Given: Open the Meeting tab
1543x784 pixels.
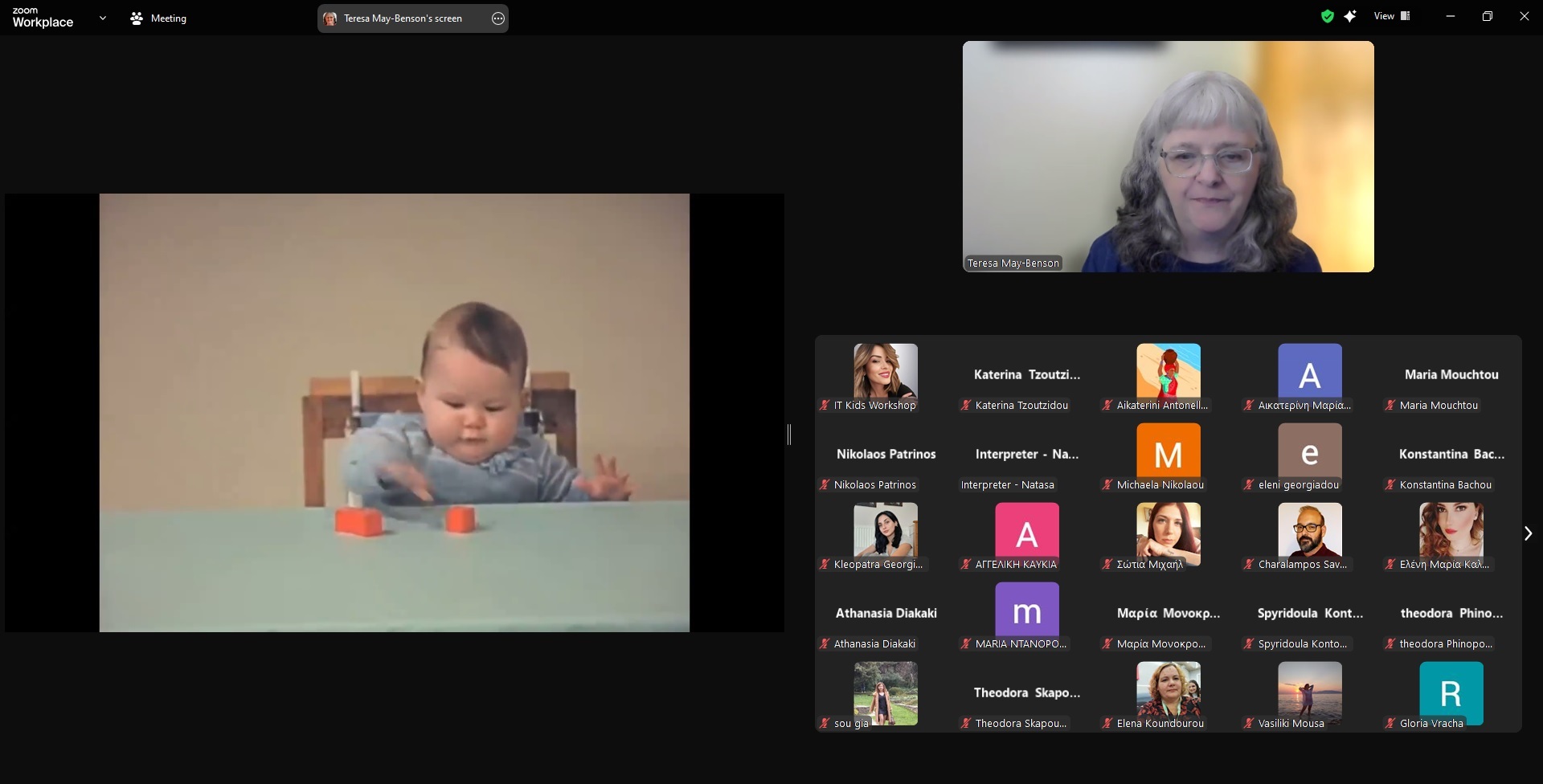Looking at the screenshot, I should (158, 18).
